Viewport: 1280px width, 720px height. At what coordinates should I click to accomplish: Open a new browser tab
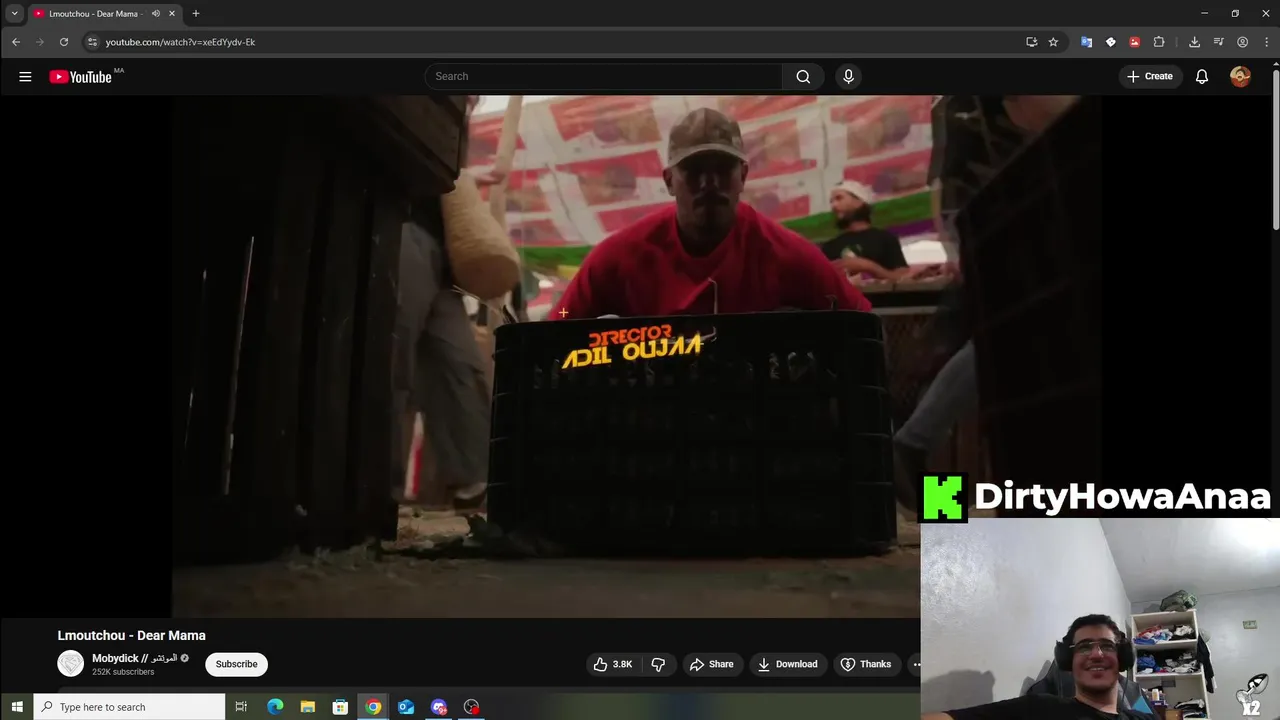click(x=196, y=14)
